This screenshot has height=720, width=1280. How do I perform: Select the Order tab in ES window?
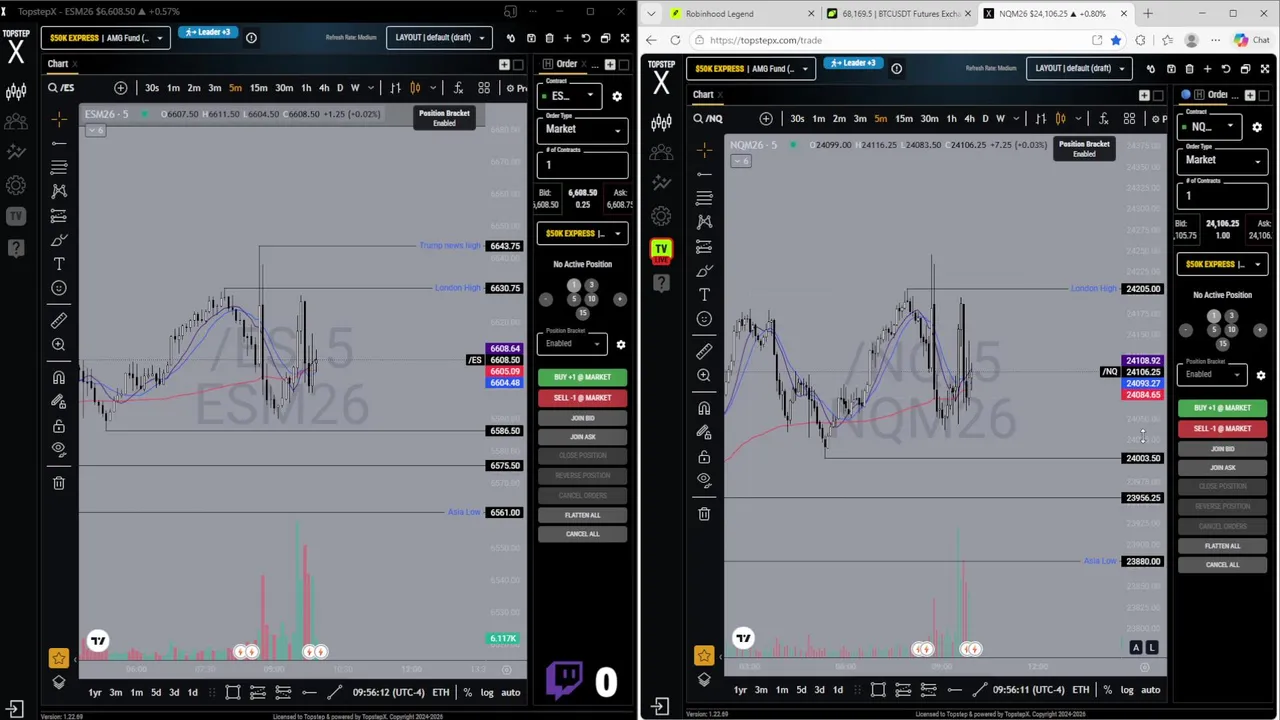(x=566, y=64)
